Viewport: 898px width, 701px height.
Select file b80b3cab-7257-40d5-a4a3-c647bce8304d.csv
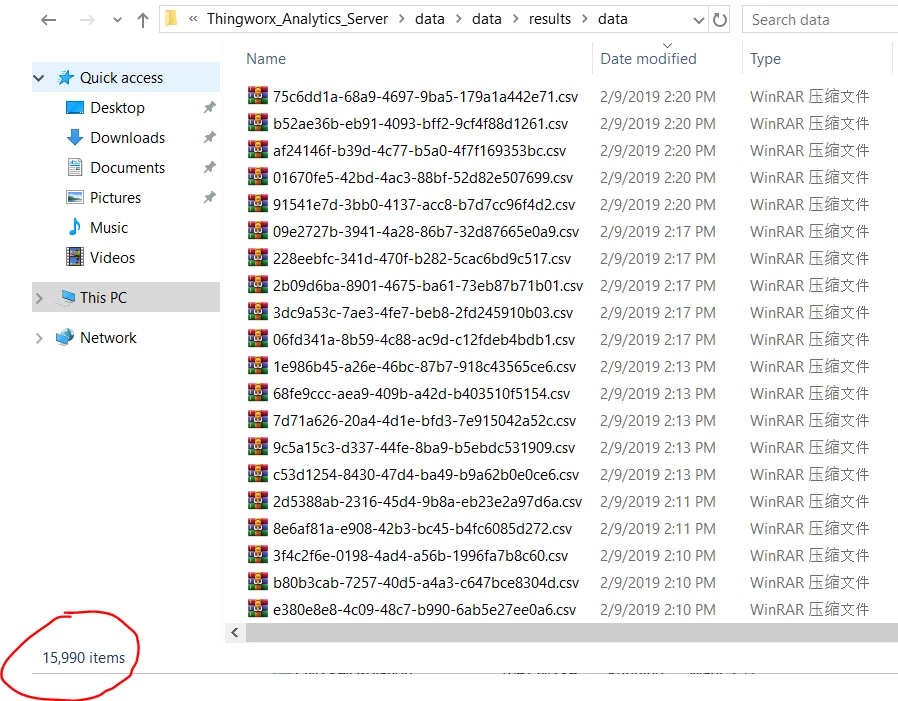426,582
